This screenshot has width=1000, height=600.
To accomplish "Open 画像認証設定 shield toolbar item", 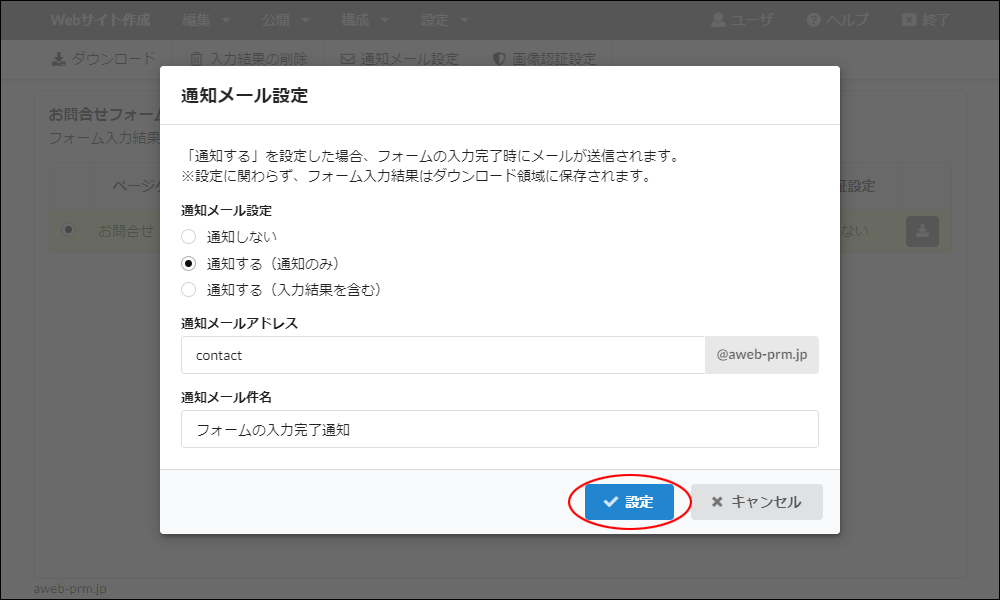I will [x=544, y=59].
